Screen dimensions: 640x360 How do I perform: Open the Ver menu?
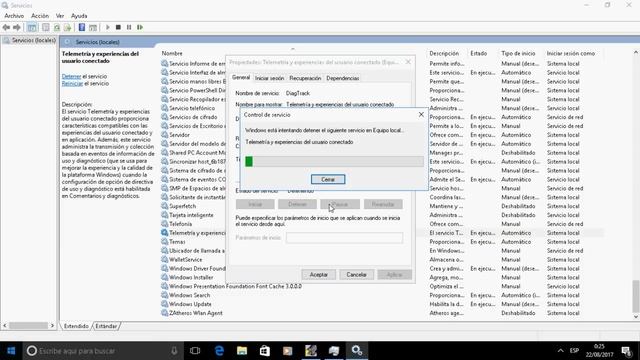coord(60,16)
